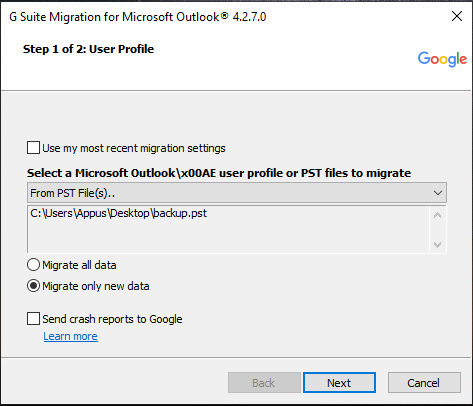This screenshot has height=406, width=473.
Task: Click the Google logo
Action: click(442, 59)
